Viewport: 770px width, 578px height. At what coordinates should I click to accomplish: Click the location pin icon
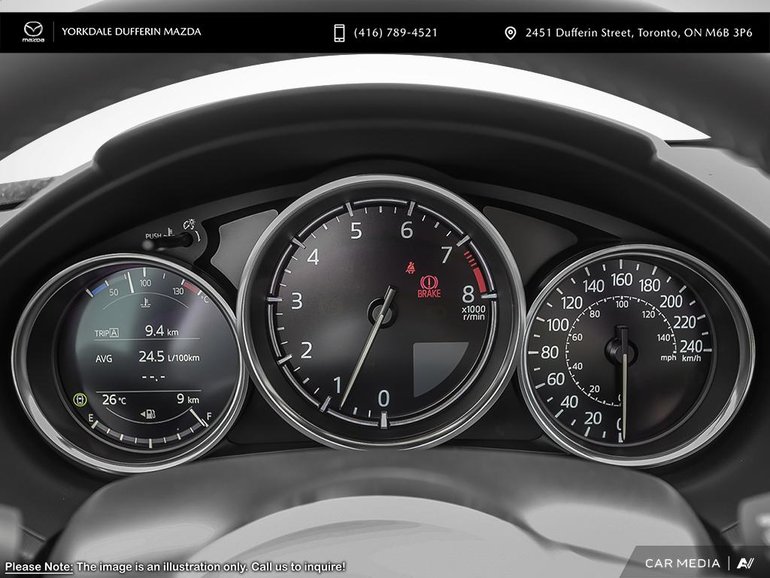[511, 33]
